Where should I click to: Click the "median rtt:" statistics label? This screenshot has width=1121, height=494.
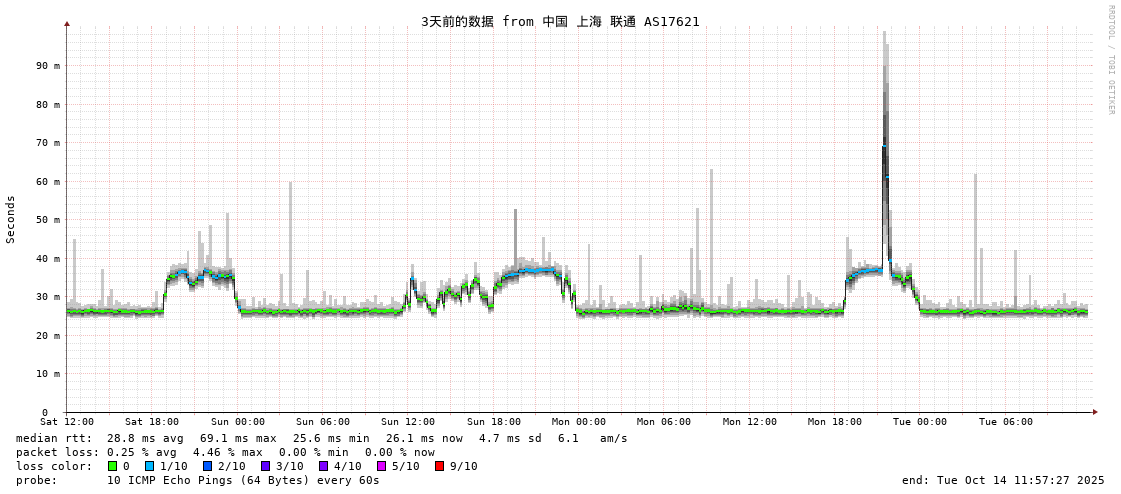[54, 438]
